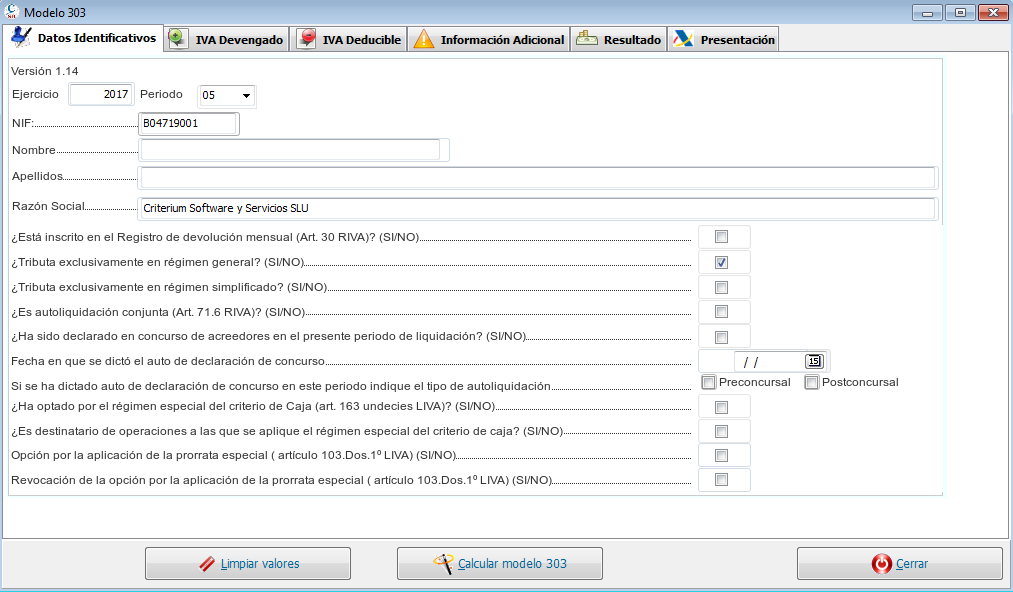Image resolution: width=1013 pixels, height=592 pixels.
Task: Switch to the IVA Devengado tab
Action: click(x=226, y=39)
